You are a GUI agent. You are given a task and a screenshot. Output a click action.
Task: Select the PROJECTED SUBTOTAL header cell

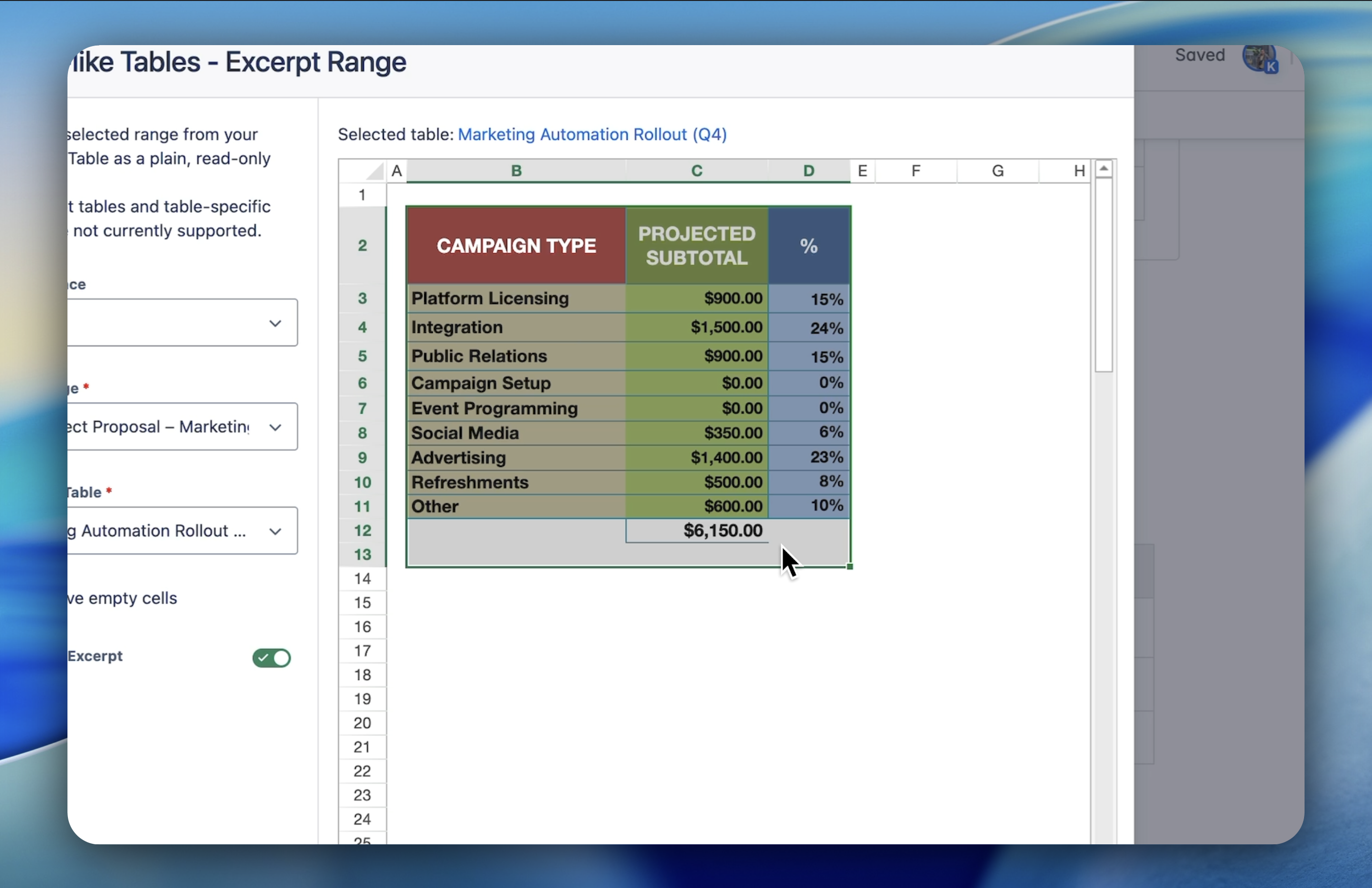coord(697,246)
